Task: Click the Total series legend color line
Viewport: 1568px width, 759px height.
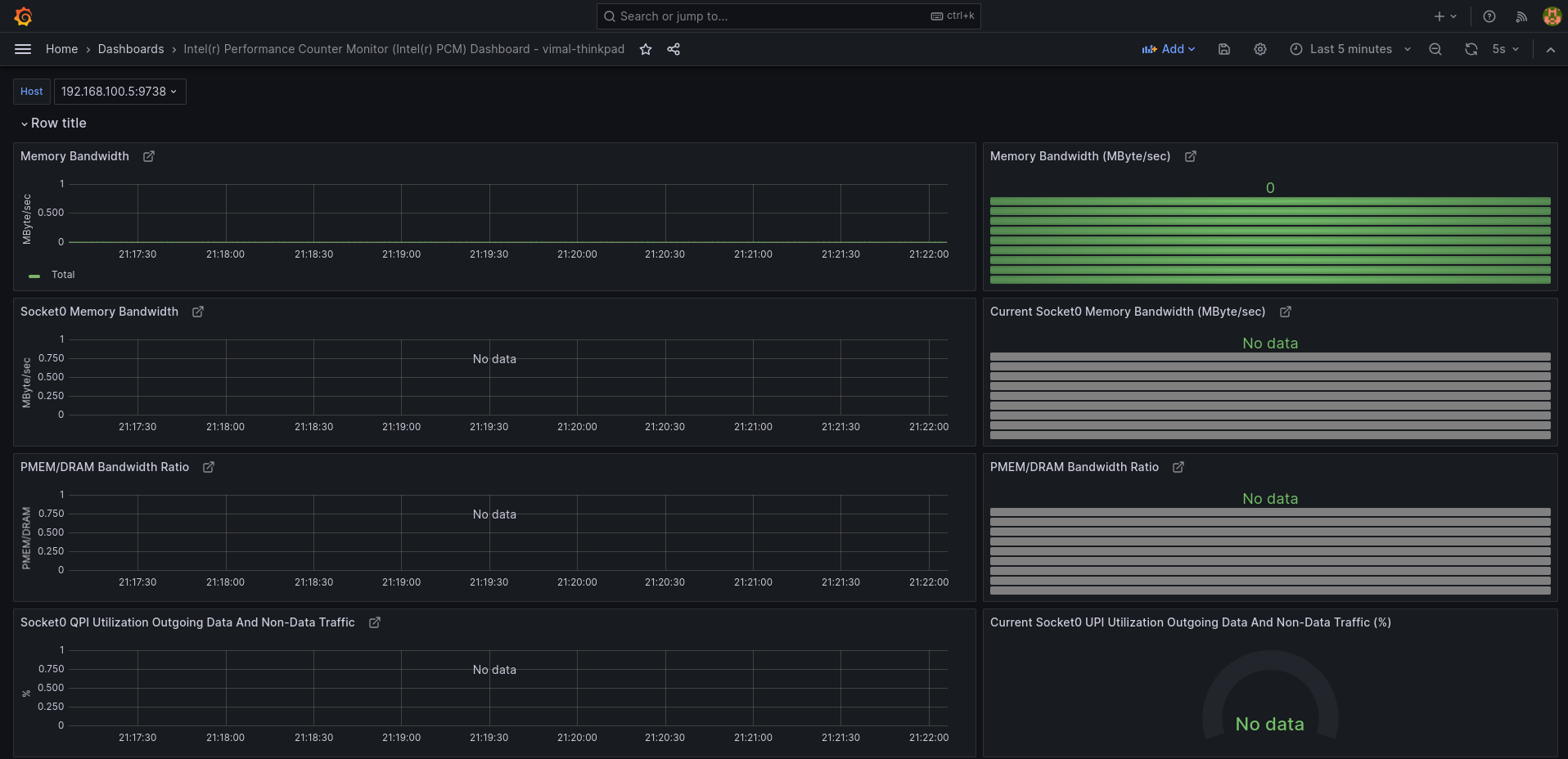Action: tap(34, 276)
